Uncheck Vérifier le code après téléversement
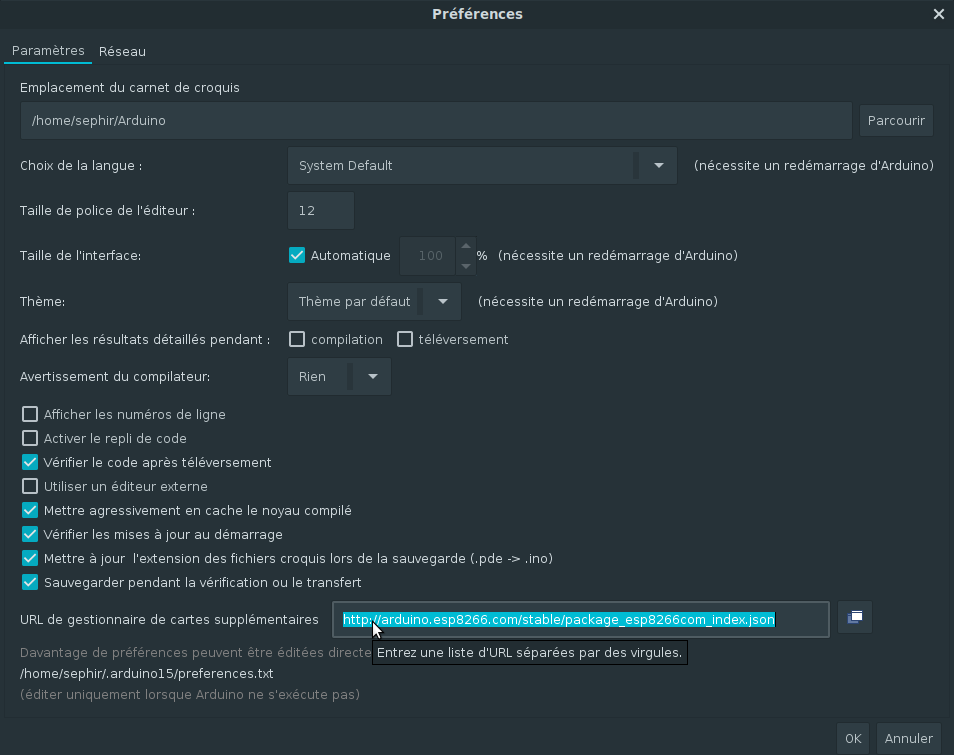The width and height of the screenshot is (954, 755). [30, 462]
